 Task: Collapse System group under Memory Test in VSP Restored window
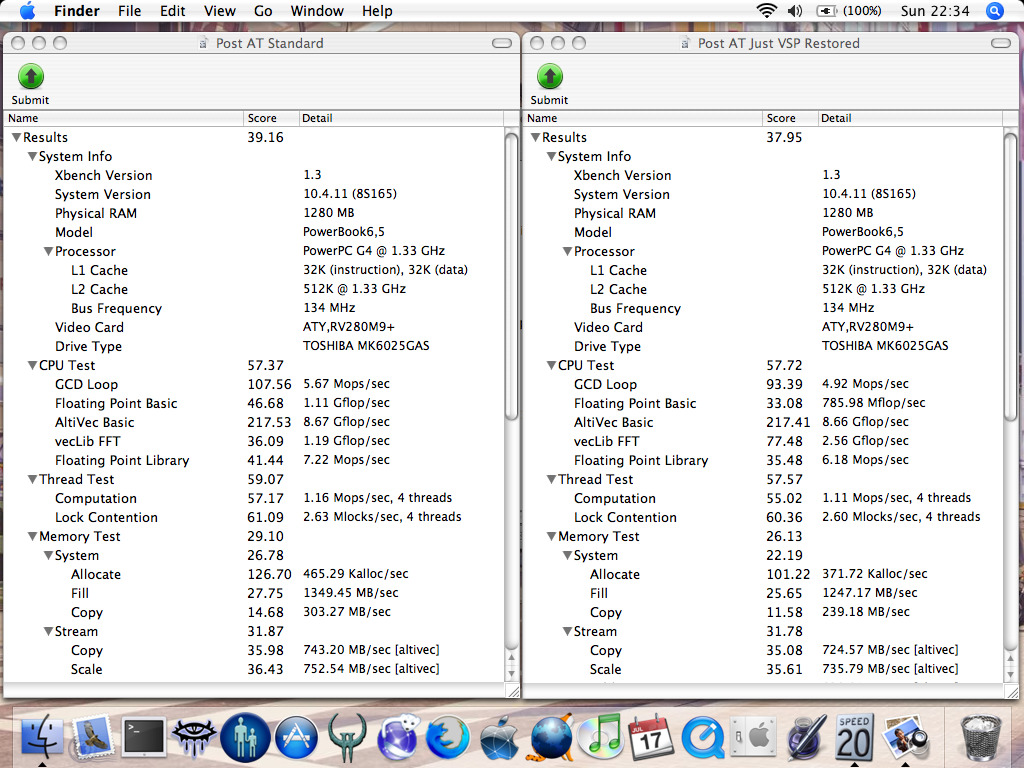pos(568,555)
